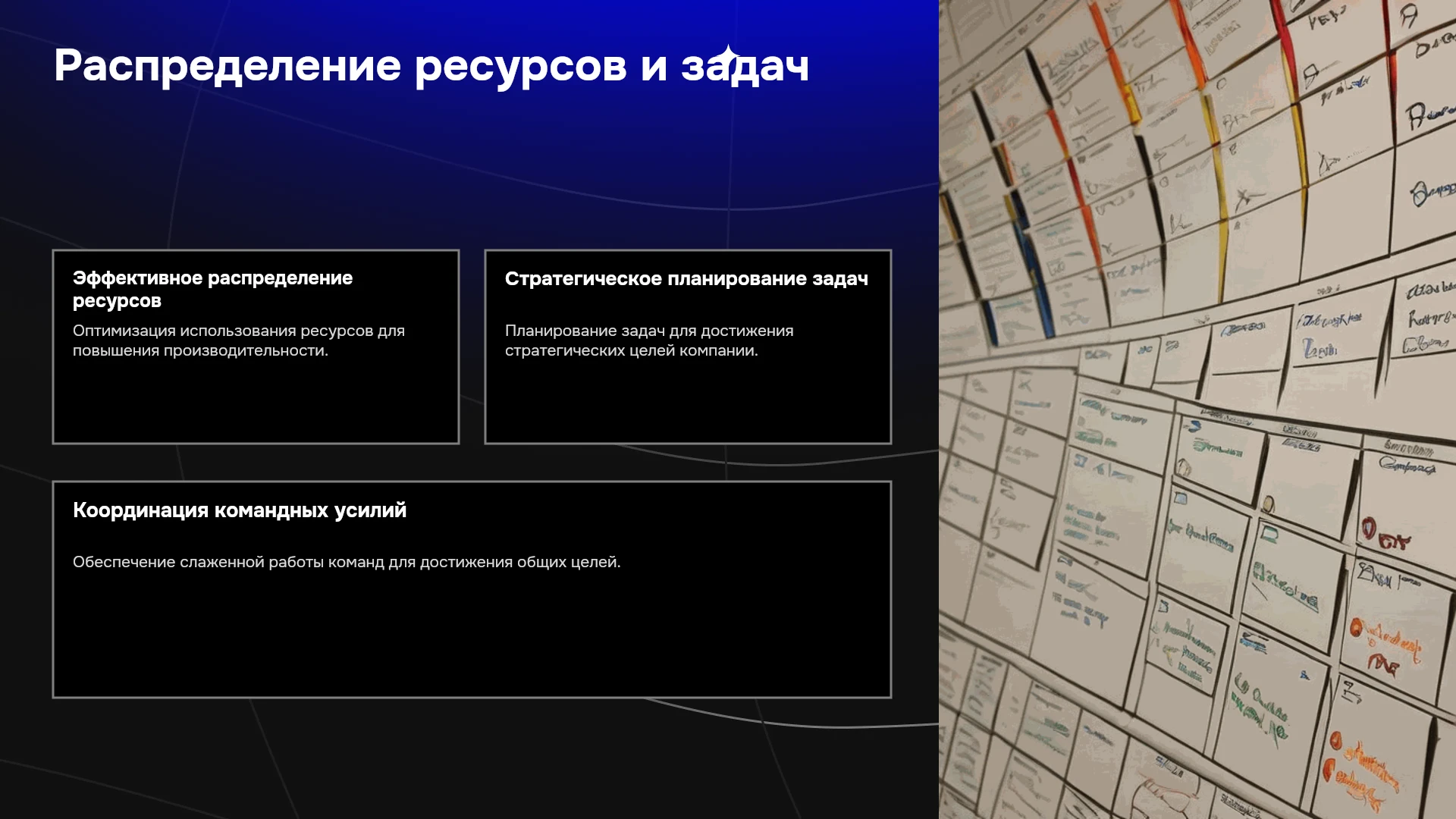Click the text "Планирование задач для достижения стратегических целей"

pos(649,340)
